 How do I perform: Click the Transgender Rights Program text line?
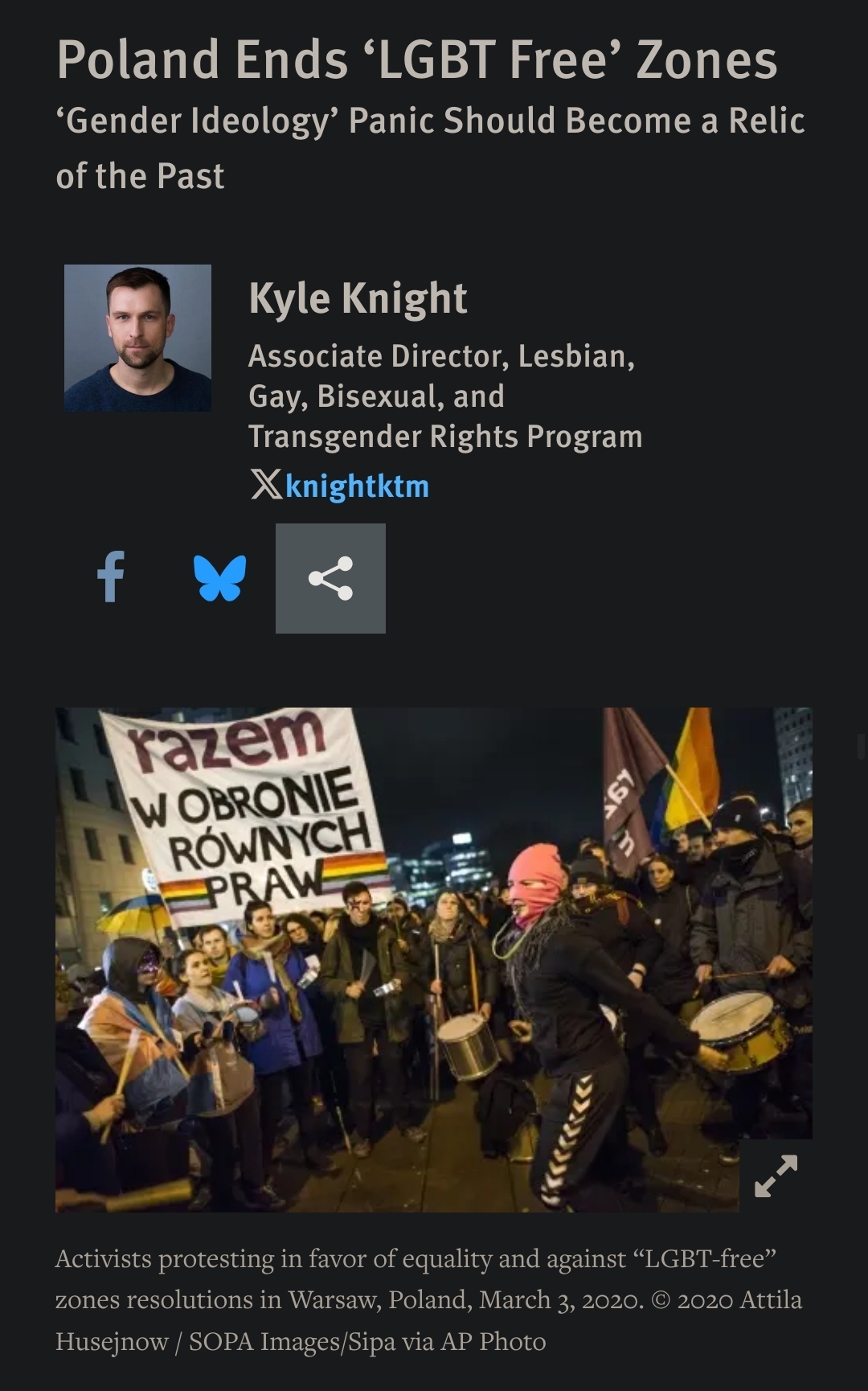click(445, 437)
